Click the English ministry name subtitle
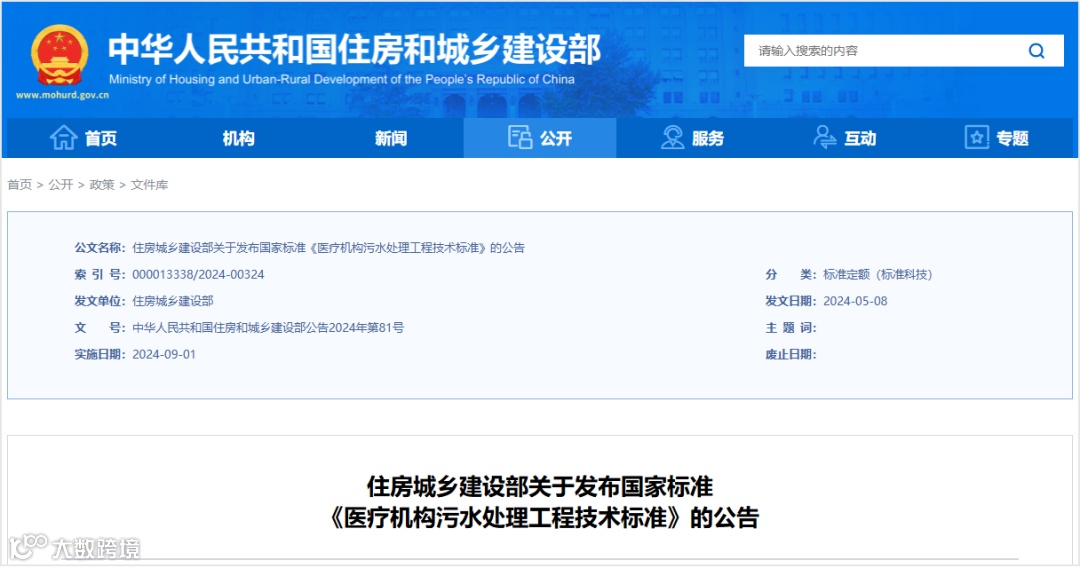 (x=342, y=79)
